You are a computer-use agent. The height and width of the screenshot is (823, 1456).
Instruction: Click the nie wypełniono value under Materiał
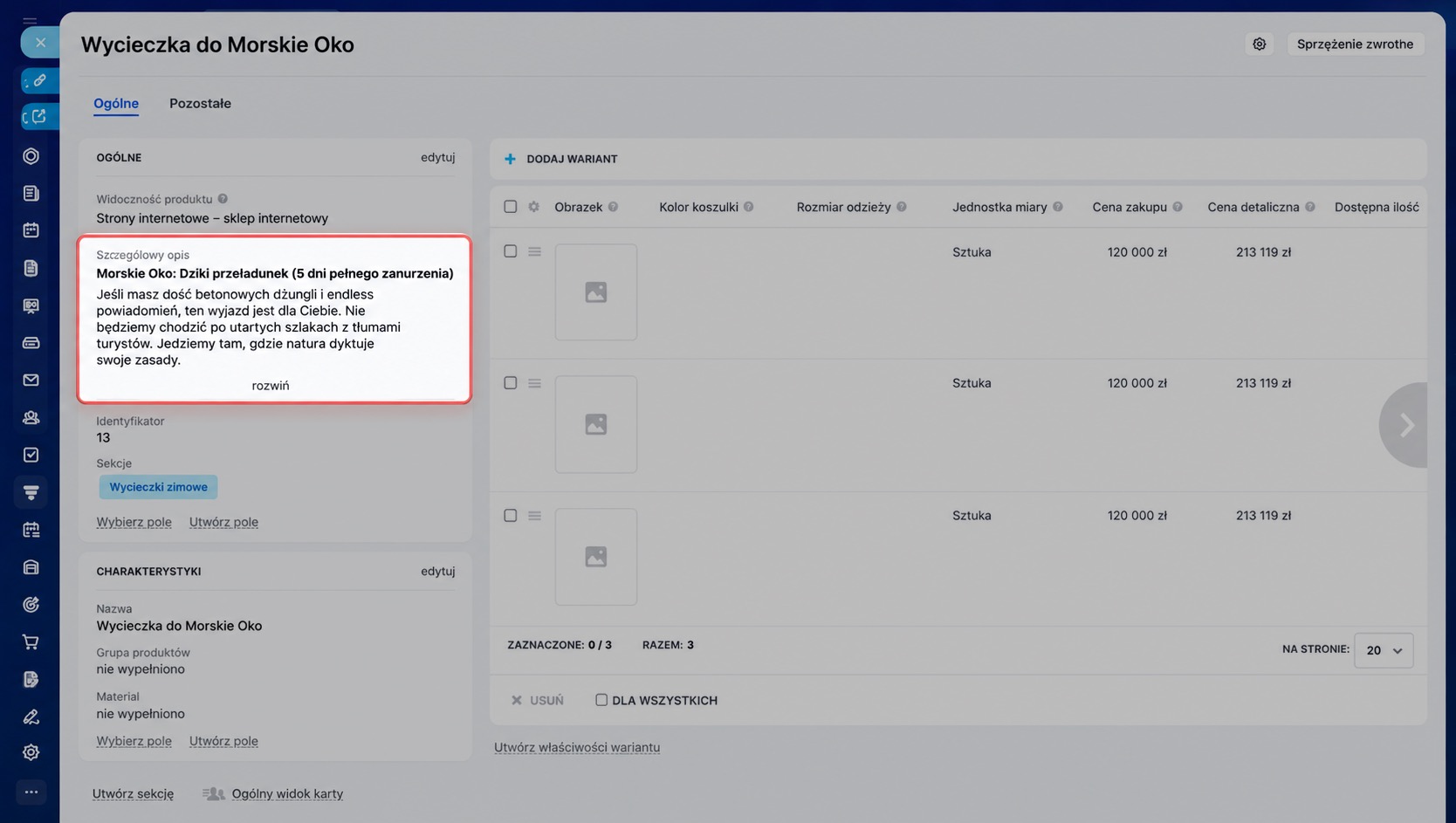(141, 714)
